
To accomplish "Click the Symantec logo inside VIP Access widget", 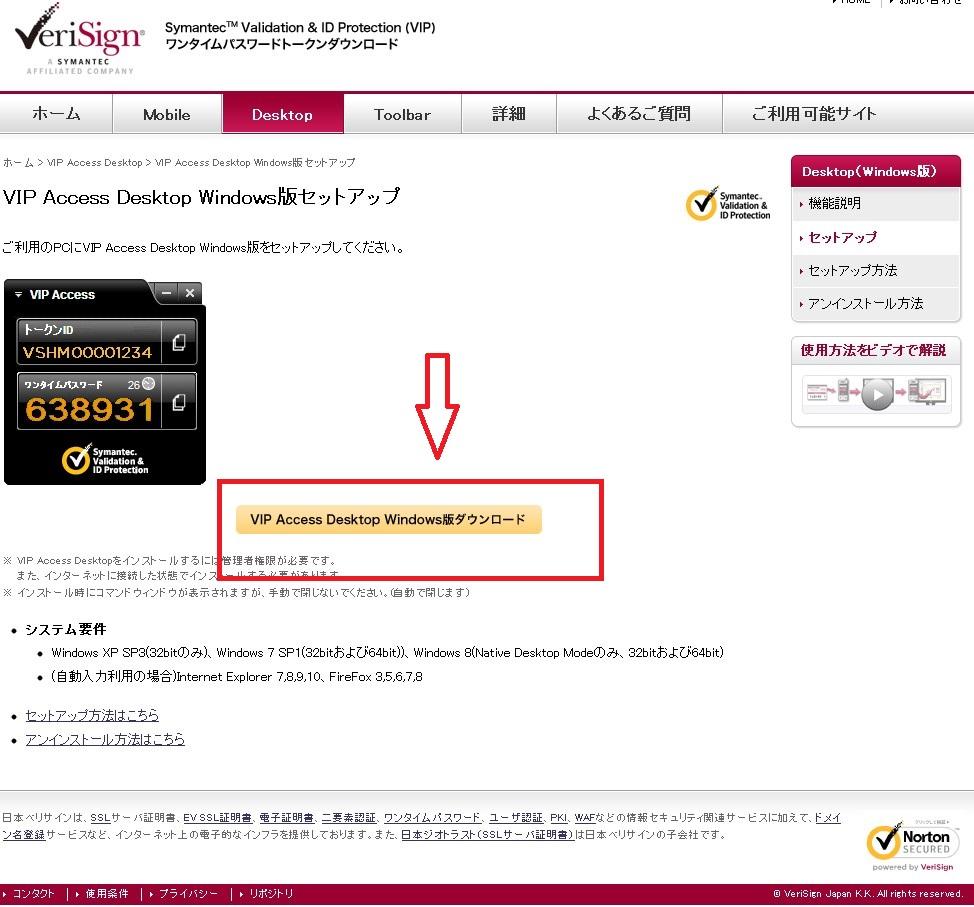I will pos(105,460).
